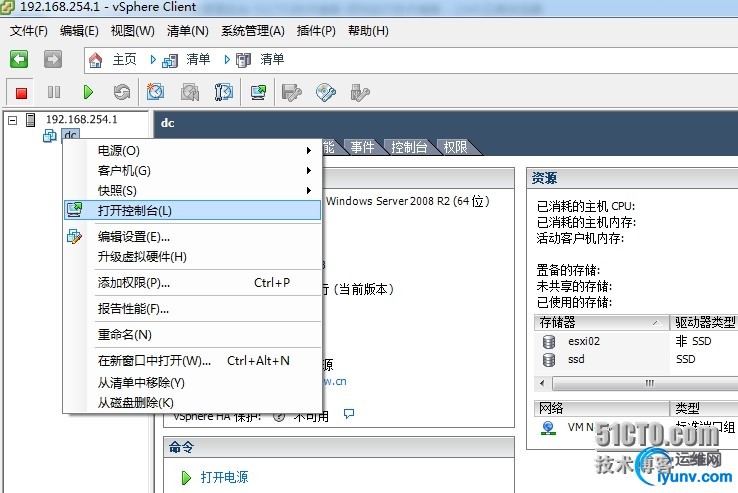Image resolution: width=738 pixels, height=493 pixels.
Task: Click the revert to snapshot icon
Action: [x=190, y=92]
